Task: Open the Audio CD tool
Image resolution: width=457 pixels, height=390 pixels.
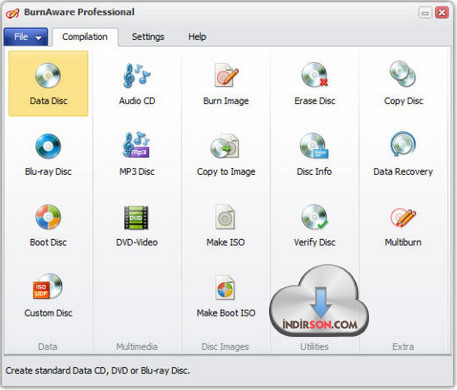Action: coord(137,83)
